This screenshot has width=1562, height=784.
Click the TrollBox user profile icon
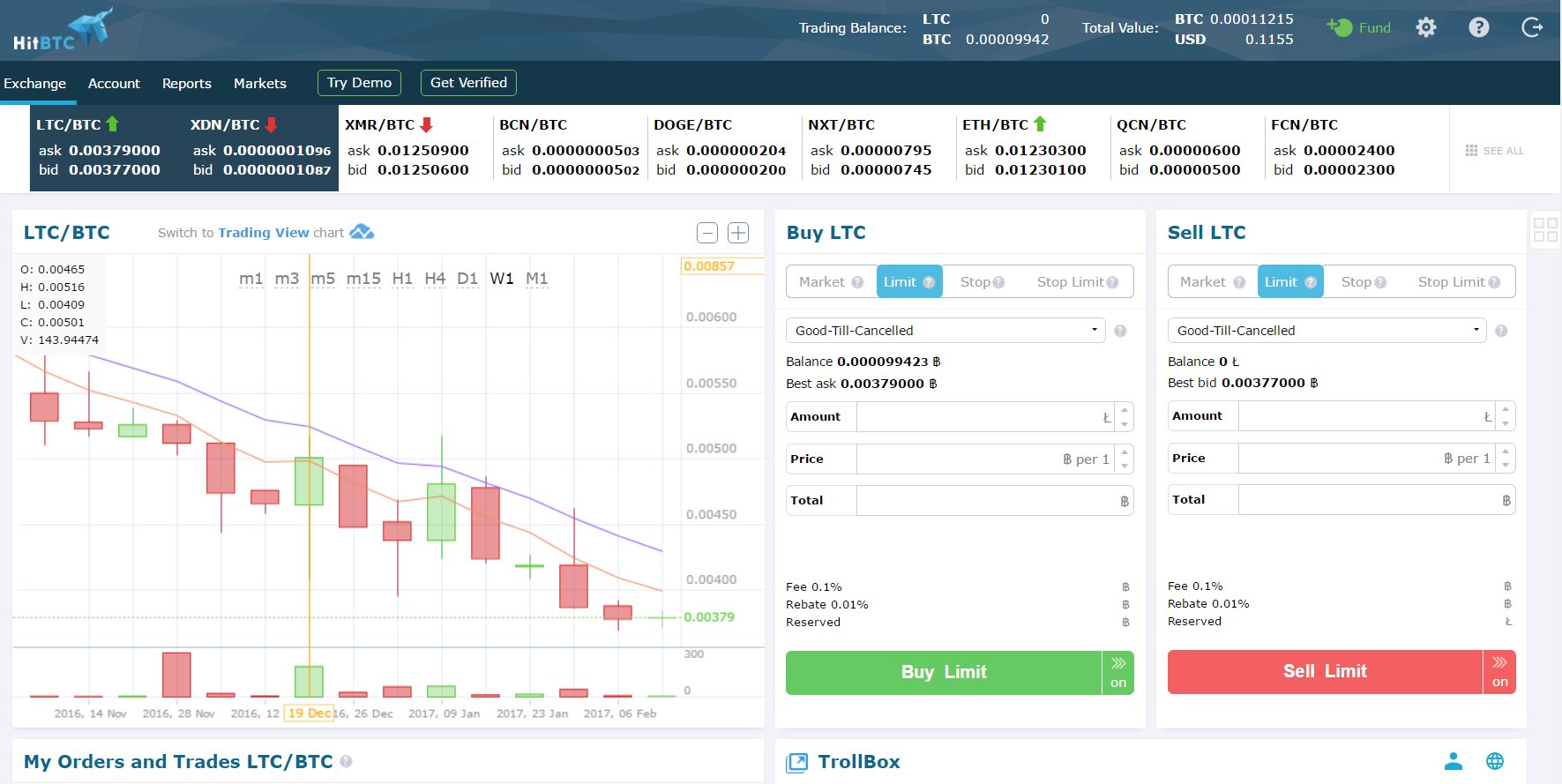[1454, 761]
